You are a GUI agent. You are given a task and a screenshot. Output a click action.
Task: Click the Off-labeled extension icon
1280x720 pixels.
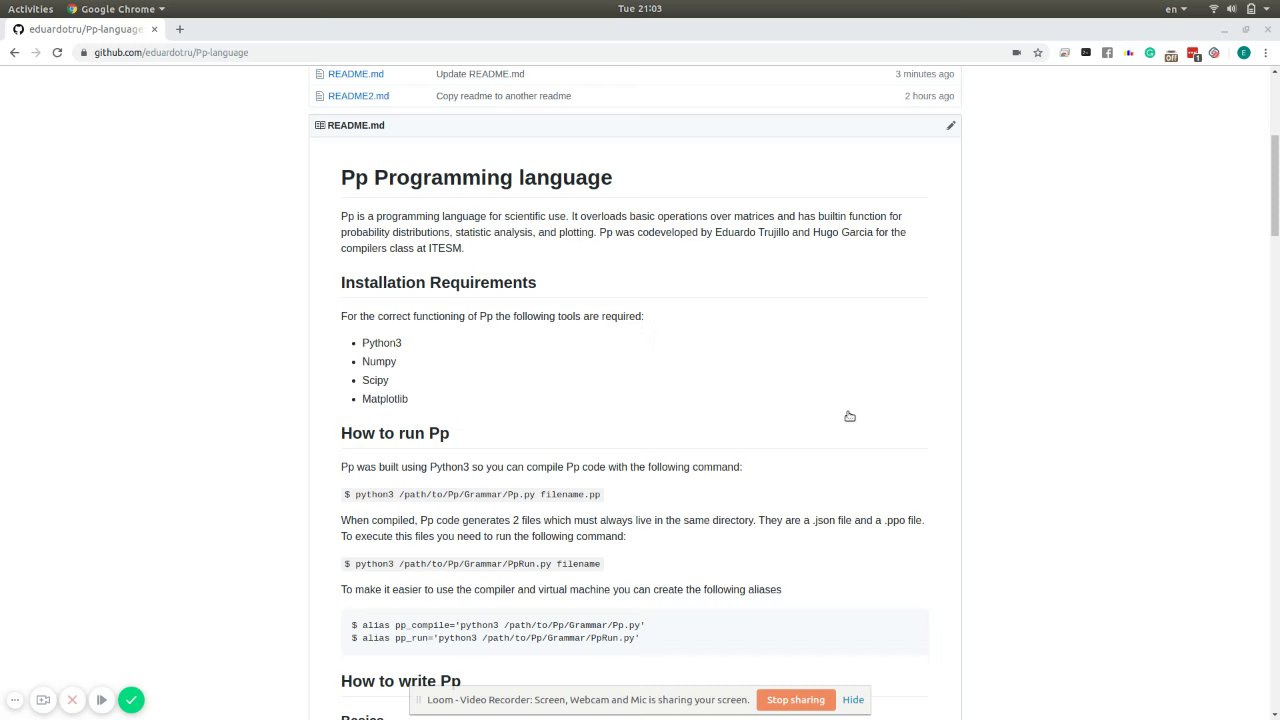tap(1171, 54)
